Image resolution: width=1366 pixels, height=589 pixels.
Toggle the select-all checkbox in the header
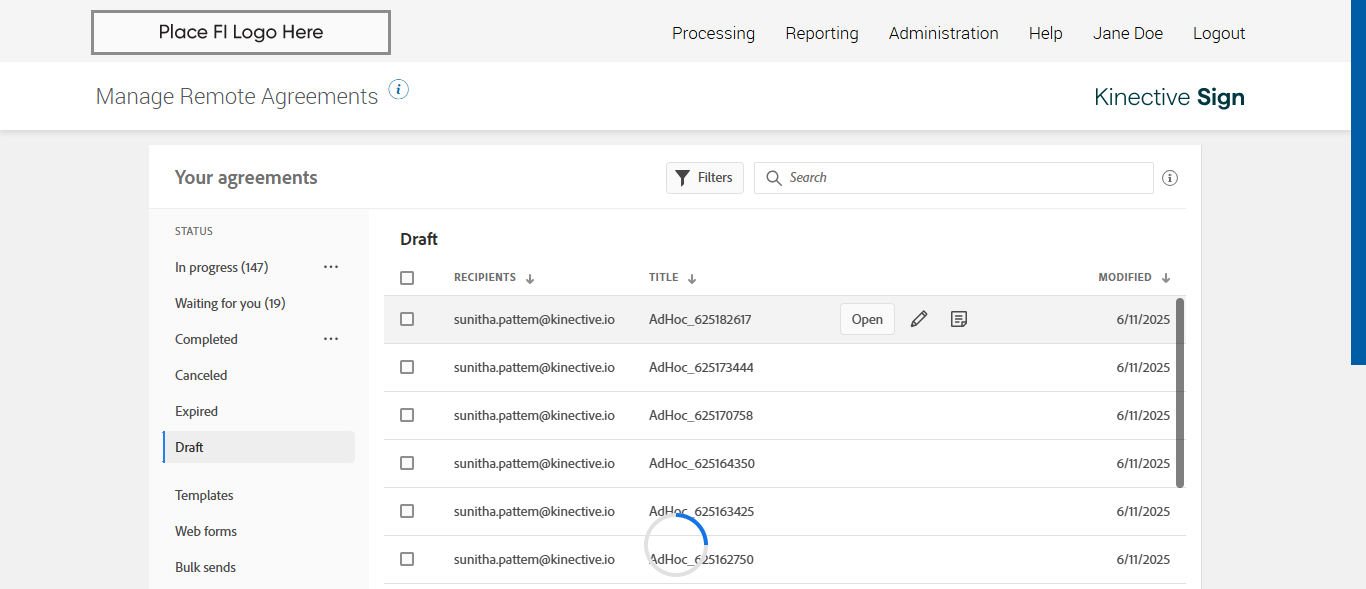(x=407, y=278)
